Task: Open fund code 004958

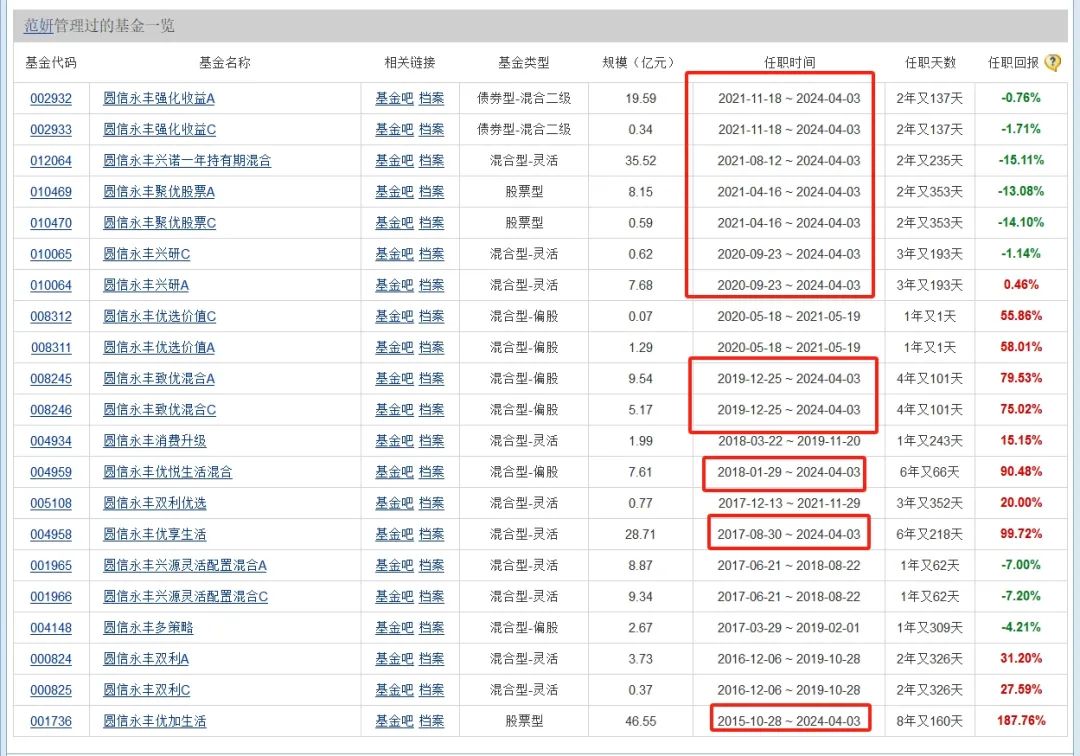Action: tap(51, 534)
